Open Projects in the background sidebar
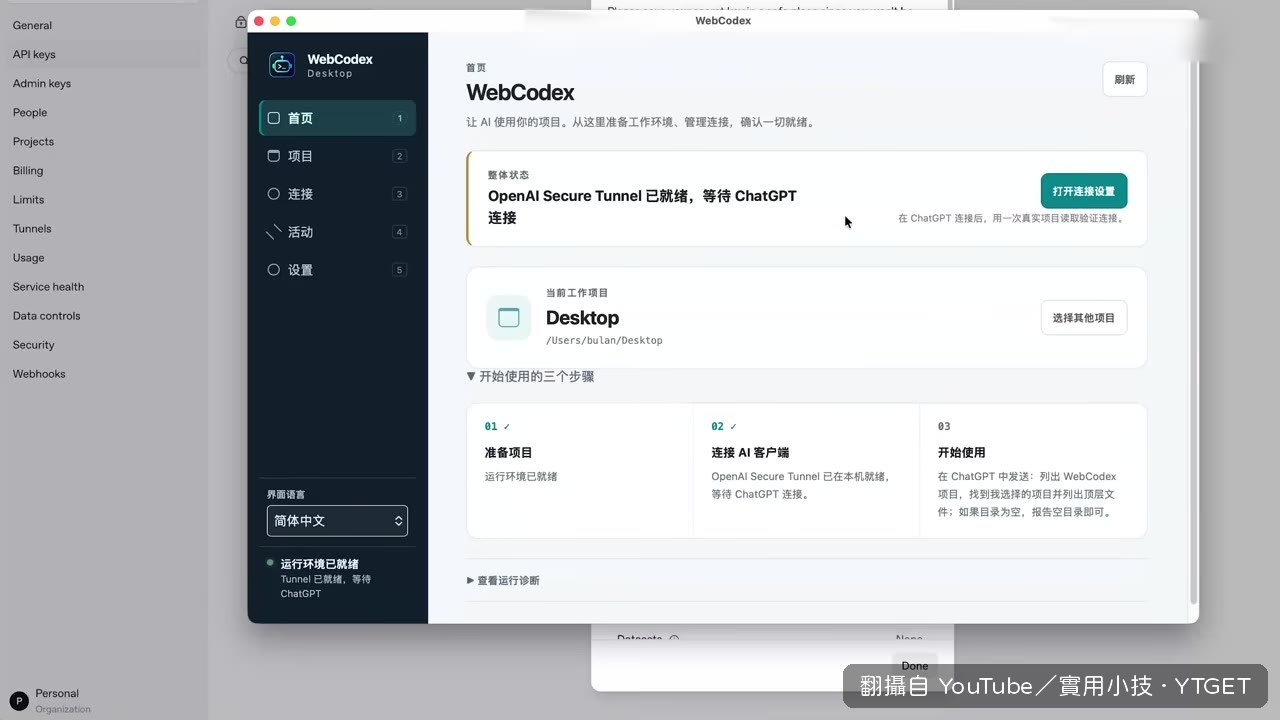 [x=33, y=141]
